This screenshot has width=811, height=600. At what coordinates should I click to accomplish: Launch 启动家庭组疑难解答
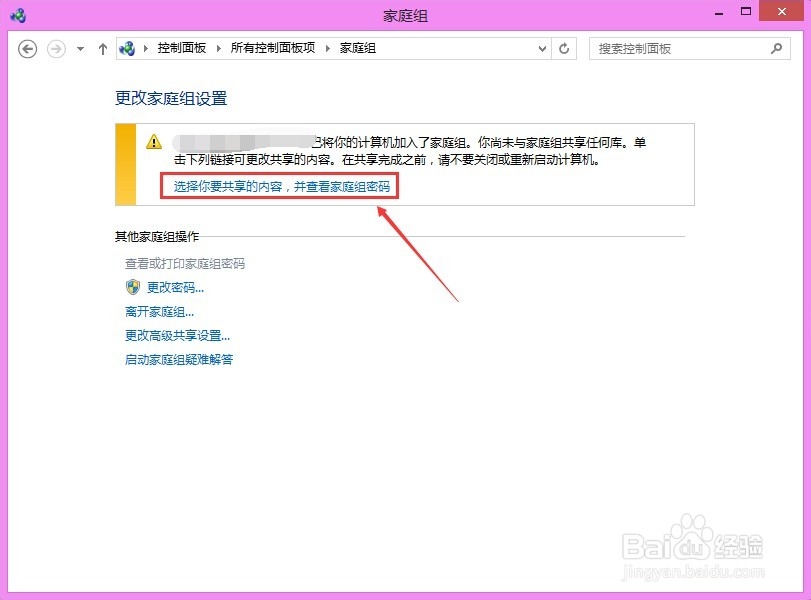point(178,360)
